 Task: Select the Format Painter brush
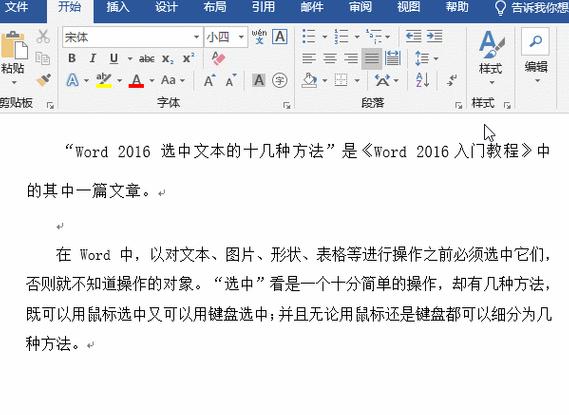point(44,80)
